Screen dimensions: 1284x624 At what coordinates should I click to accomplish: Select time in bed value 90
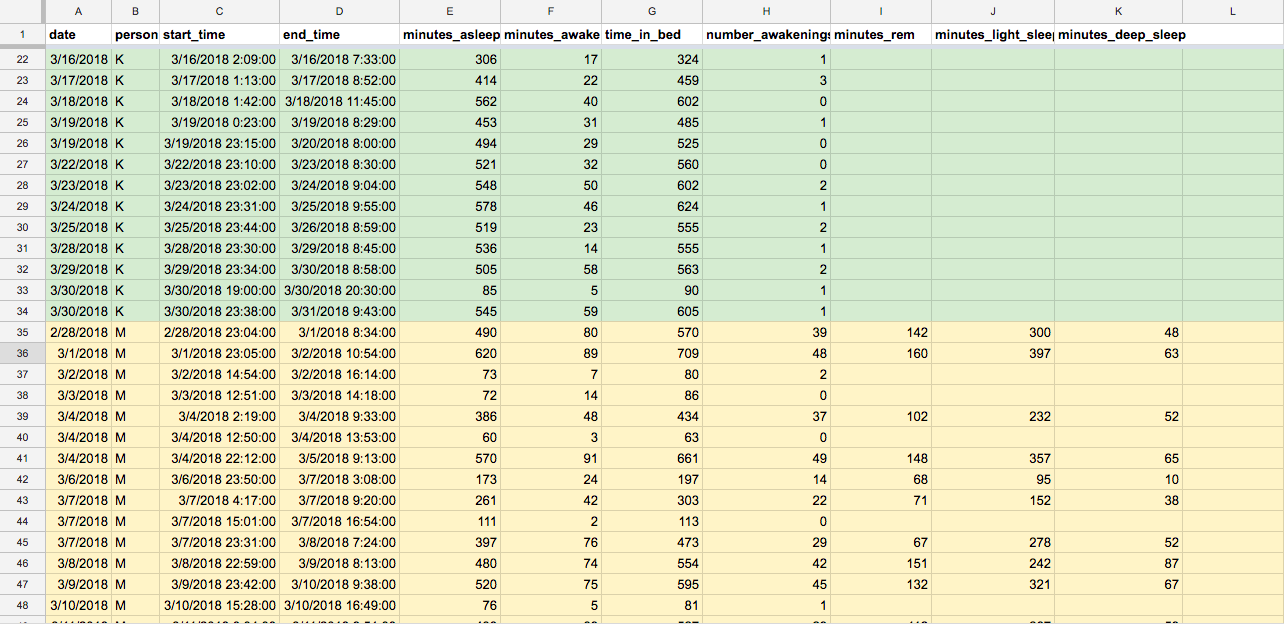coord(652,290)
